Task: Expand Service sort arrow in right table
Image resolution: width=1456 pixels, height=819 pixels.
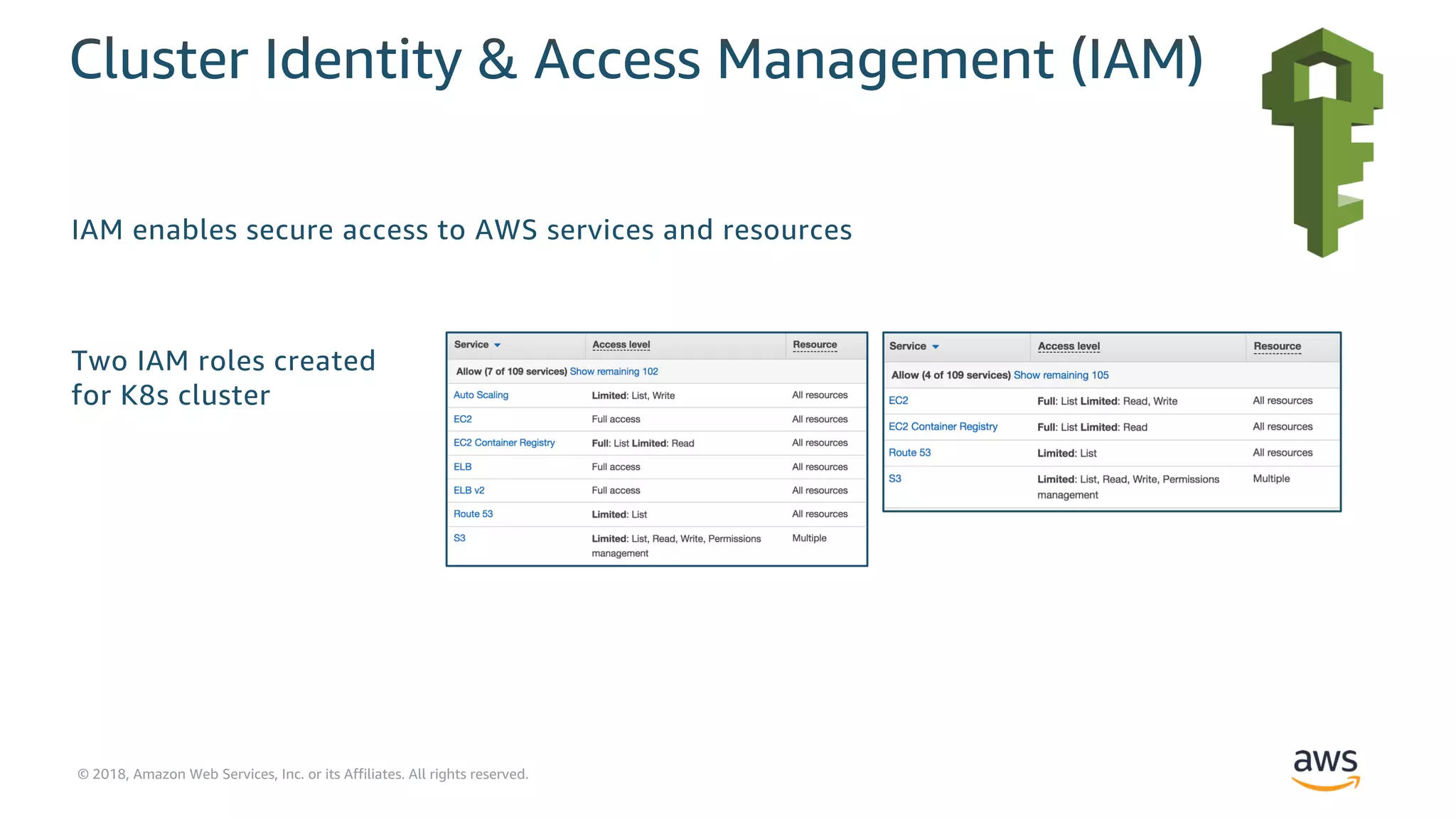Action: click(x=936, y=347)
